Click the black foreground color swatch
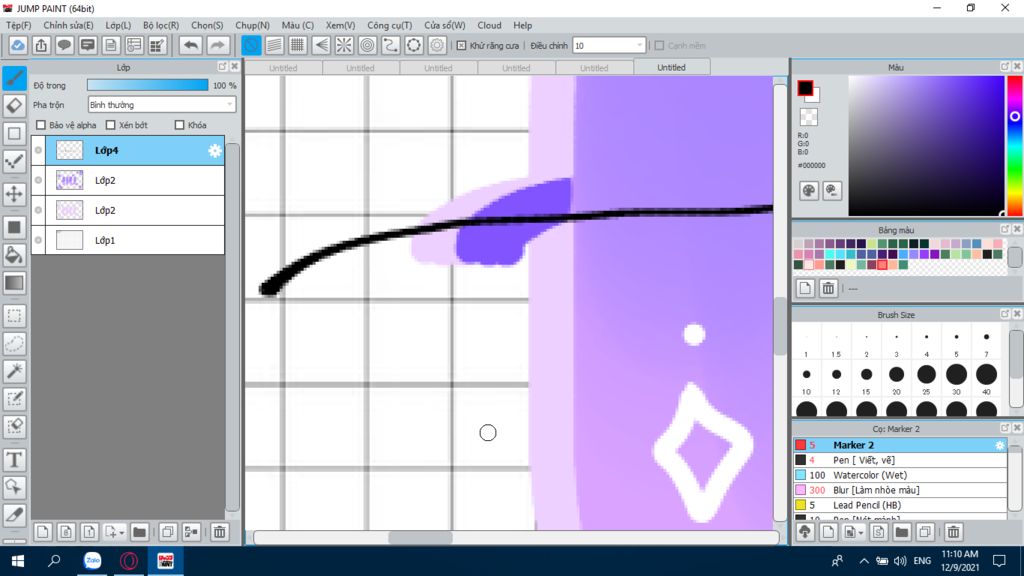The width and height of the screenshot is (1024, 576). (x=805, y=88)
